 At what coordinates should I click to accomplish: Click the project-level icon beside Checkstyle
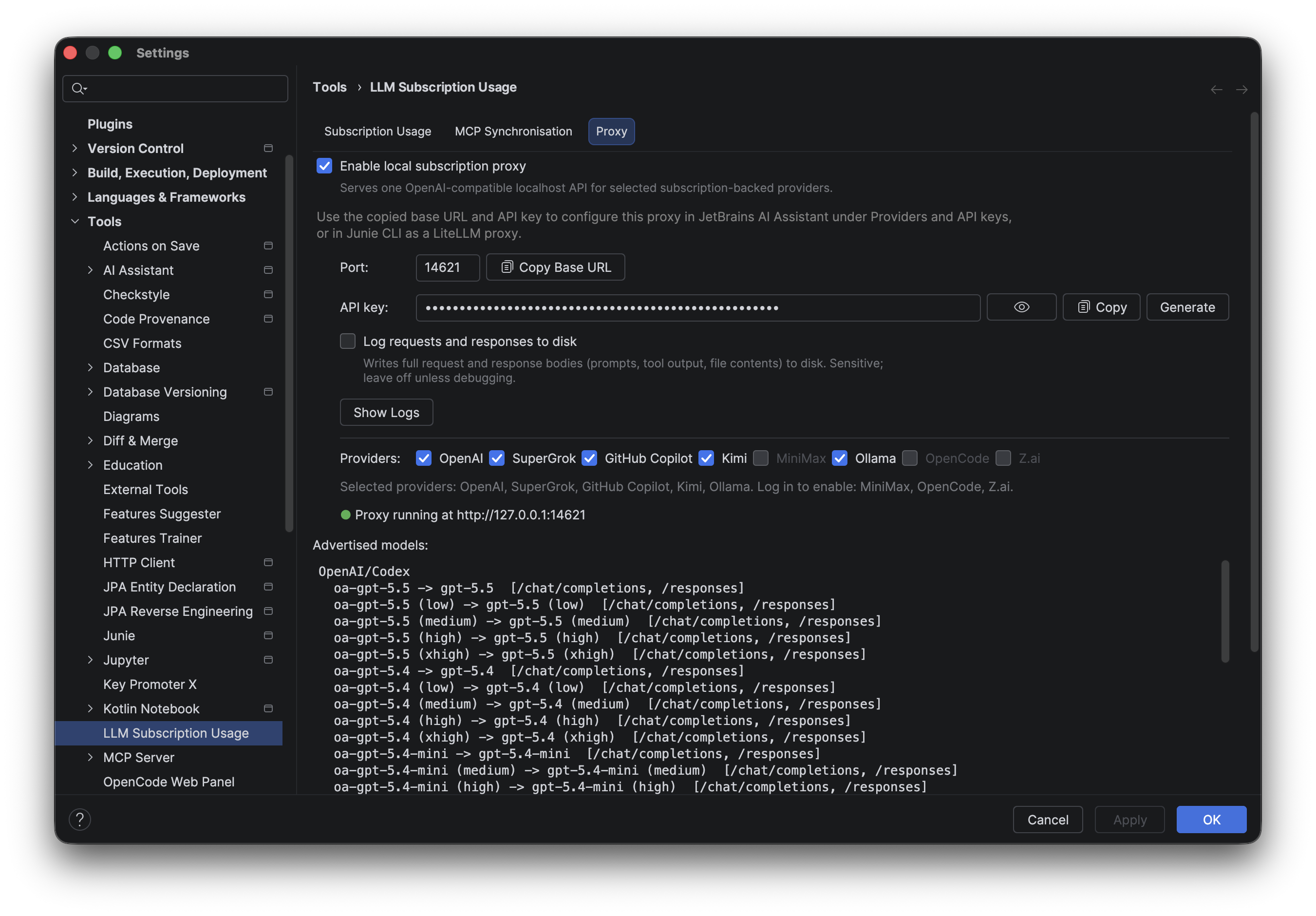(268, 295)
